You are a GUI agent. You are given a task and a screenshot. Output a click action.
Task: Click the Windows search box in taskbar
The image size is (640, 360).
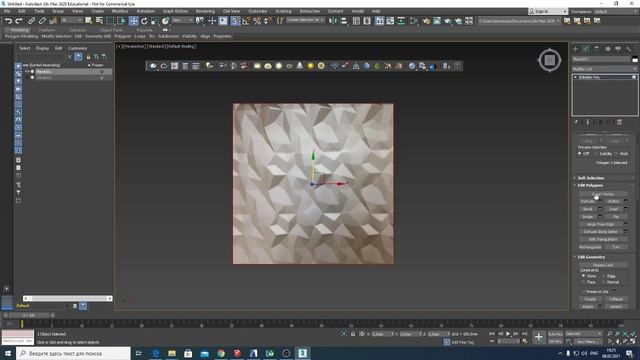(x=73, y=353)
